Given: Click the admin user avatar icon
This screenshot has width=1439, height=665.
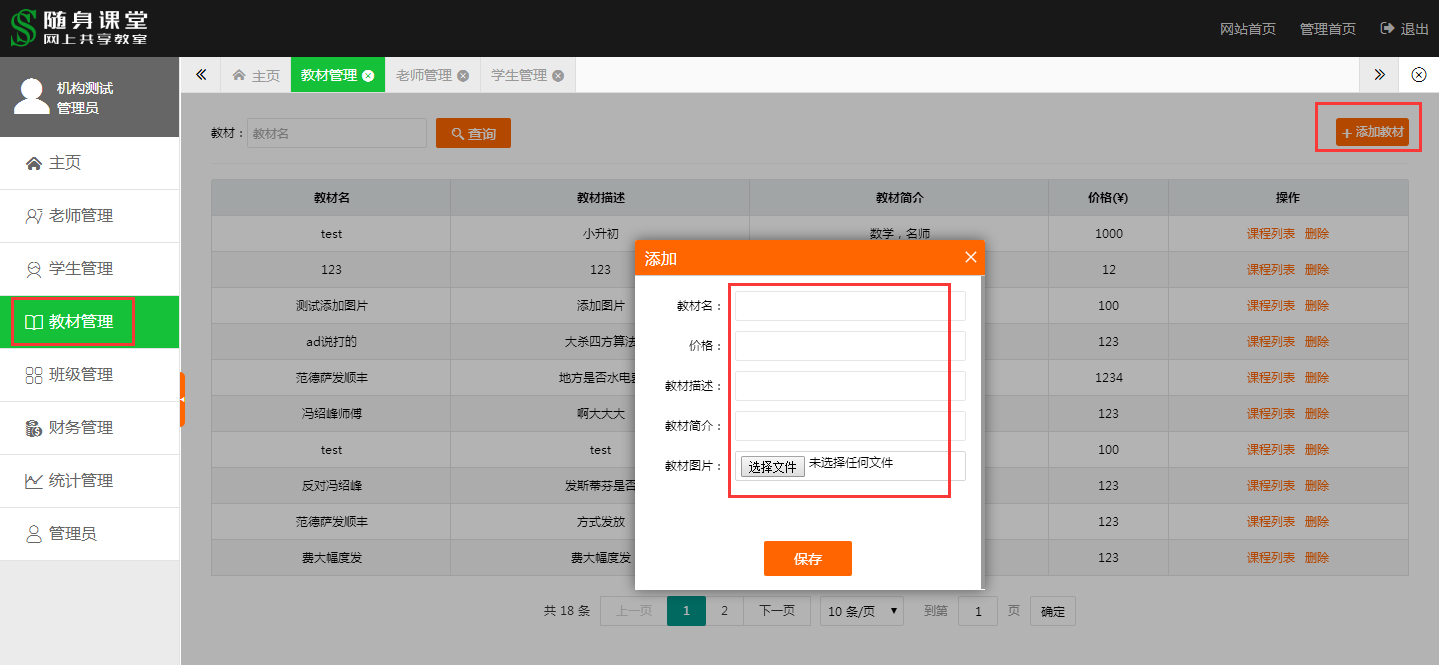Looking at the screenshot, I should [x=31, y=96].
